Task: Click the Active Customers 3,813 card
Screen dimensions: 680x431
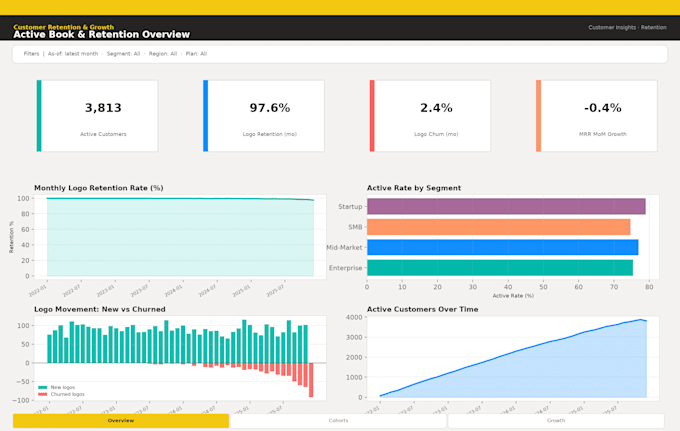Action: pyautogui.click(x=97, y=116)
